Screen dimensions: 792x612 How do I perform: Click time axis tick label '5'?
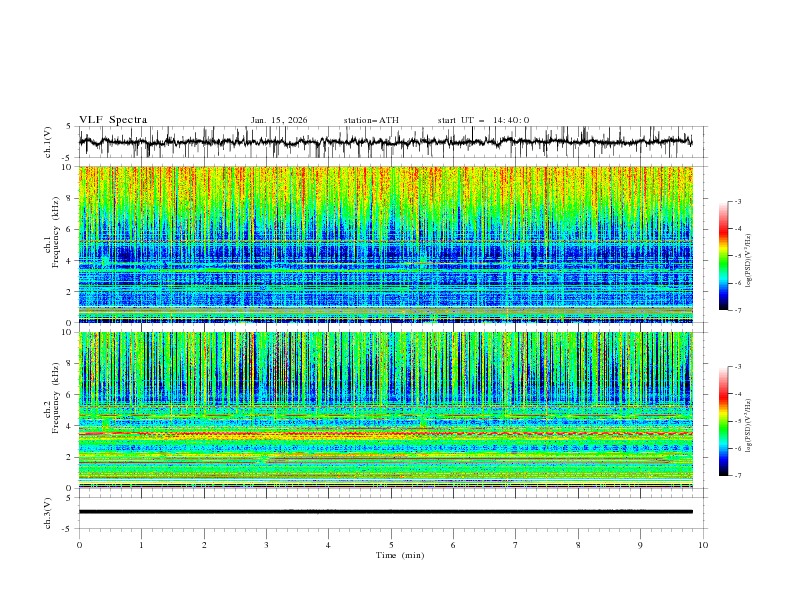coord(391,545)
